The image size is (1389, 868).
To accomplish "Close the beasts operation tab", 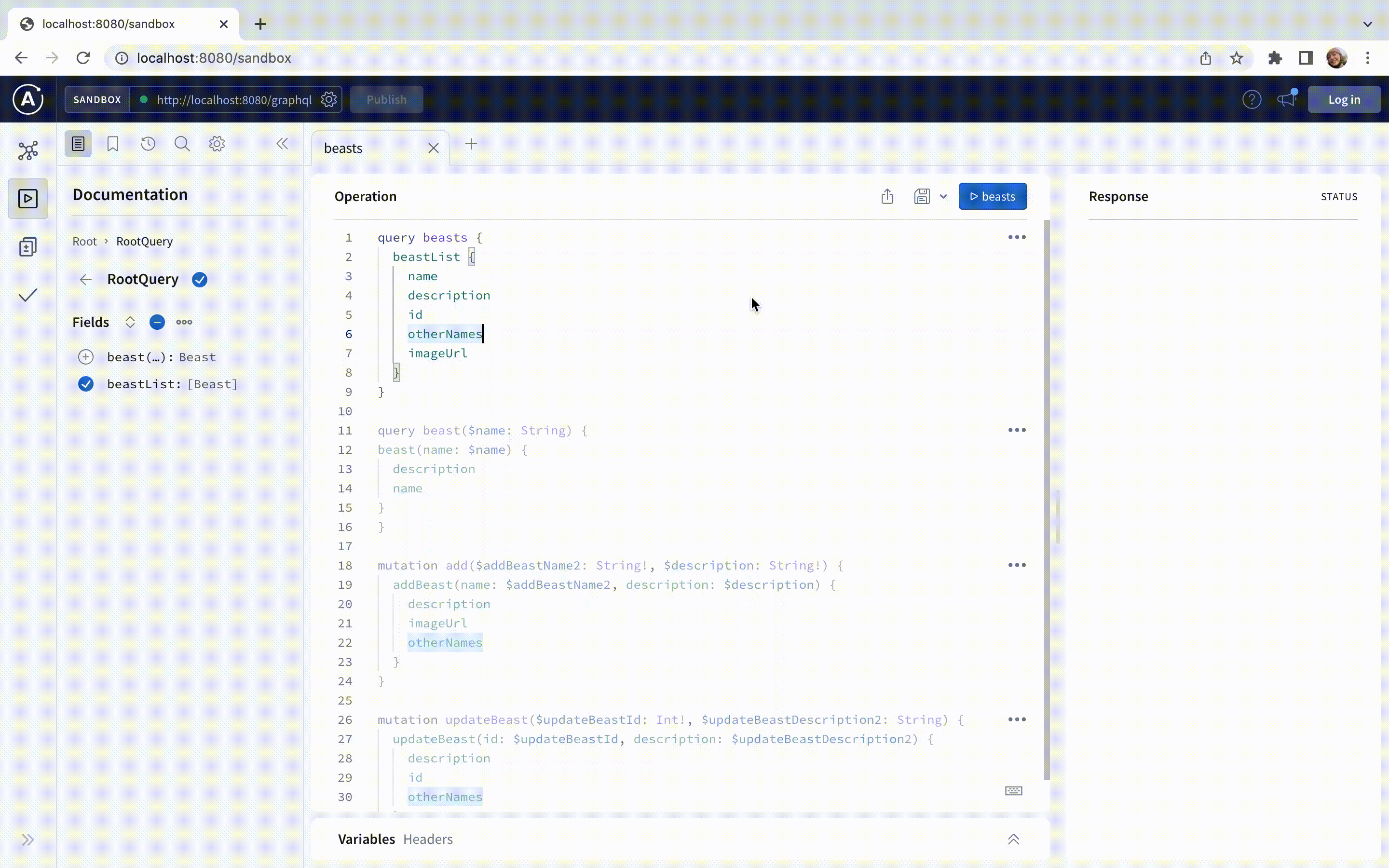I will coord(434,148).
